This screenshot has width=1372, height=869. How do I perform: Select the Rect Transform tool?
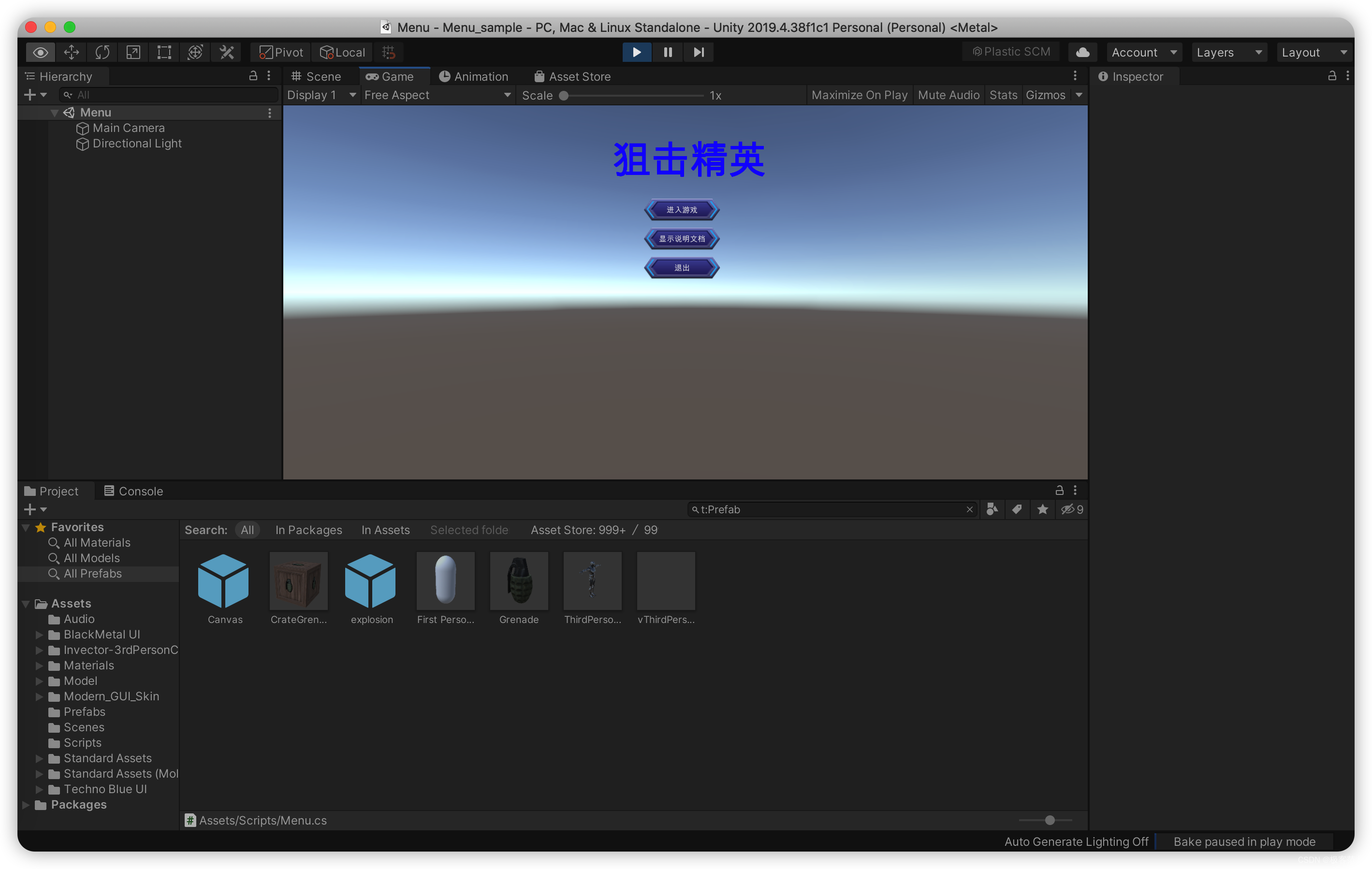[164, 52]
